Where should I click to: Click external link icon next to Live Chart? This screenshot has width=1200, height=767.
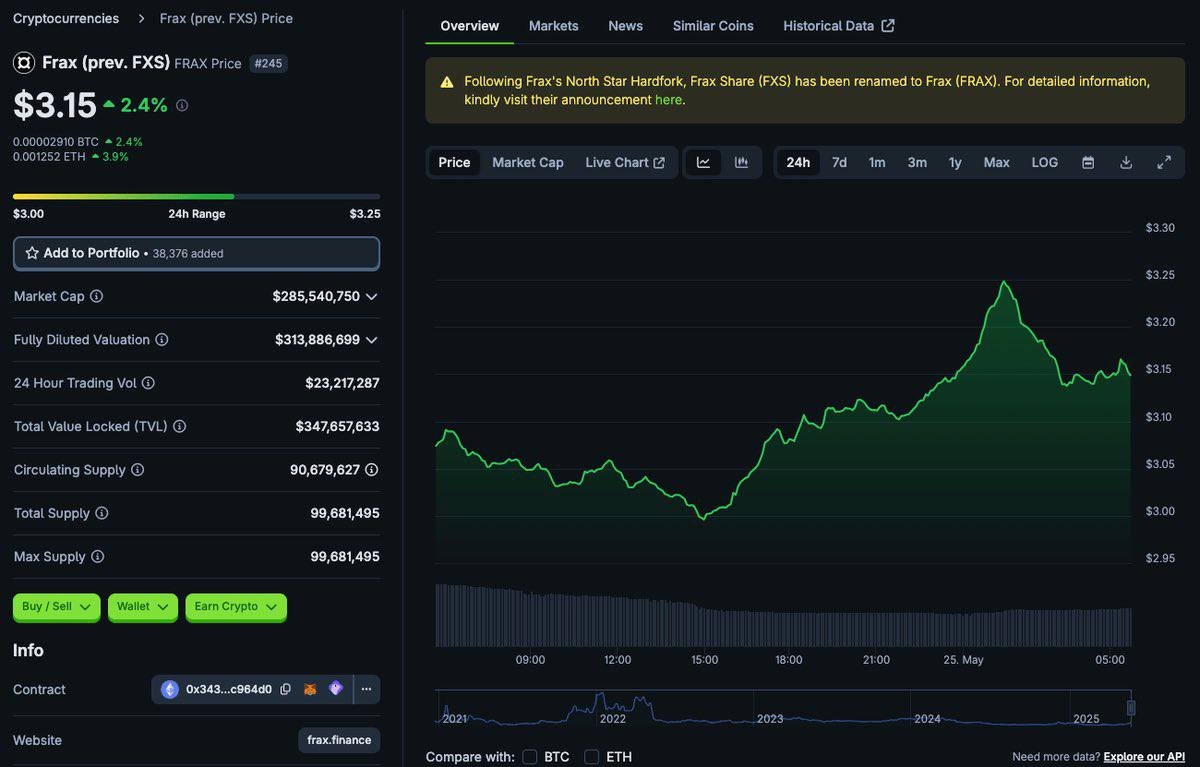tap(659, 163)
